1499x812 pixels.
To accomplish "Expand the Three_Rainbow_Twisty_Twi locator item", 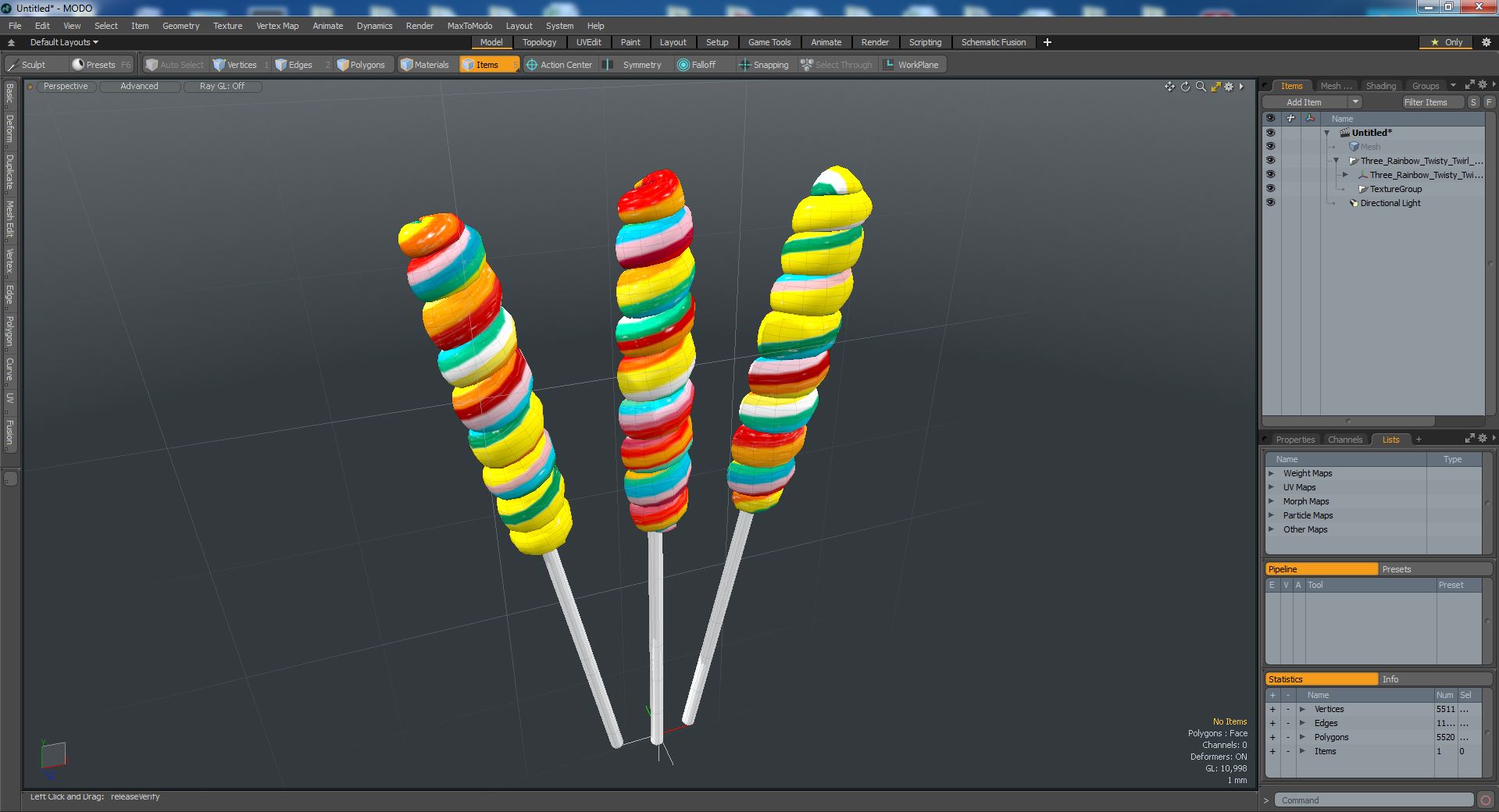I will tap(1345, 175).
